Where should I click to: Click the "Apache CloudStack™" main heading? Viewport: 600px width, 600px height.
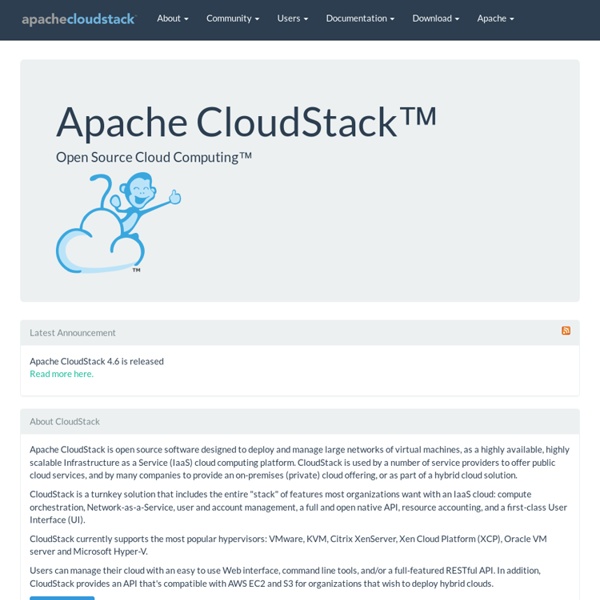[x=246, y=121]
